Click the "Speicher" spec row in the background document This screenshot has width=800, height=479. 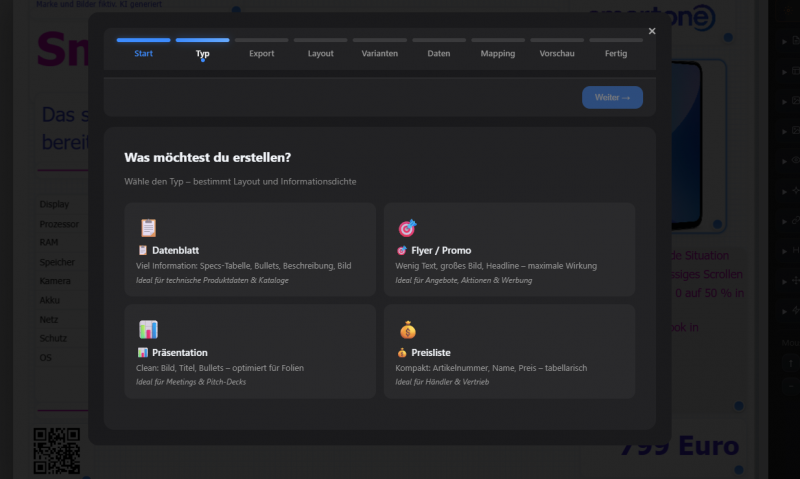(57, 262)
